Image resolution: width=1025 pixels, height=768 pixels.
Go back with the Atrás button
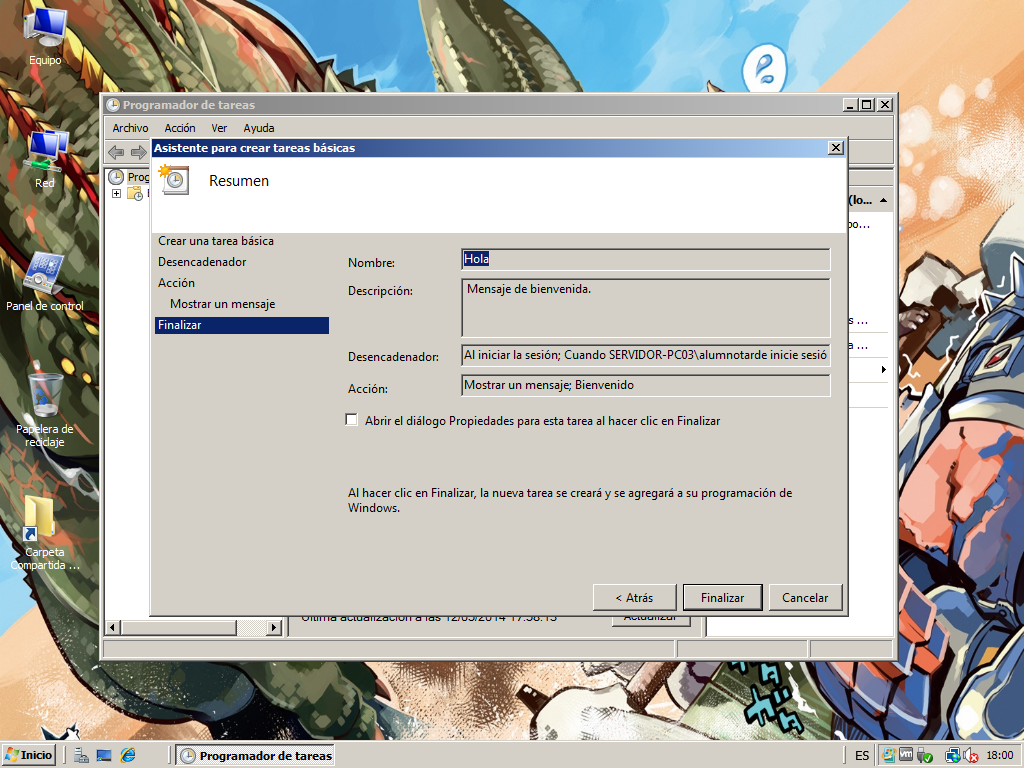[x=634, y=597]
